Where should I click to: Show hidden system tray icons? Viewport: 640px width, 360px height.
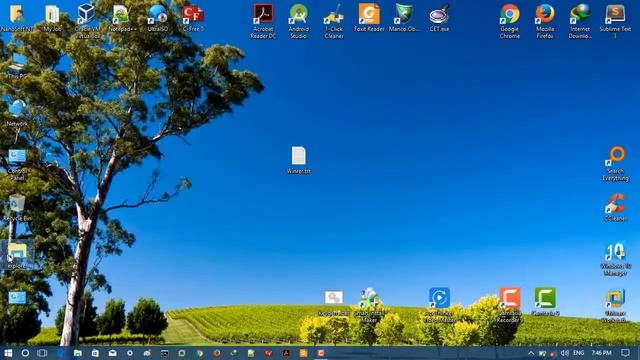(531, 353)
